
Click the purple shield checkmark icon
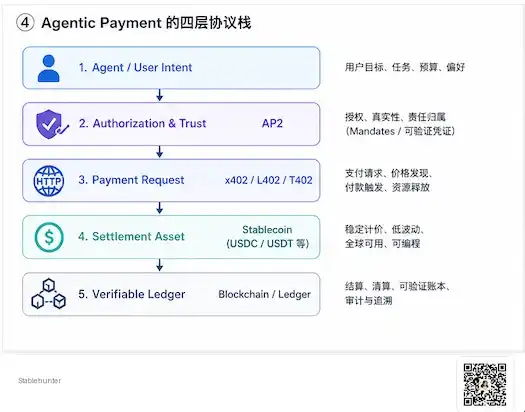pyautogui.click(x=52, y=124)
